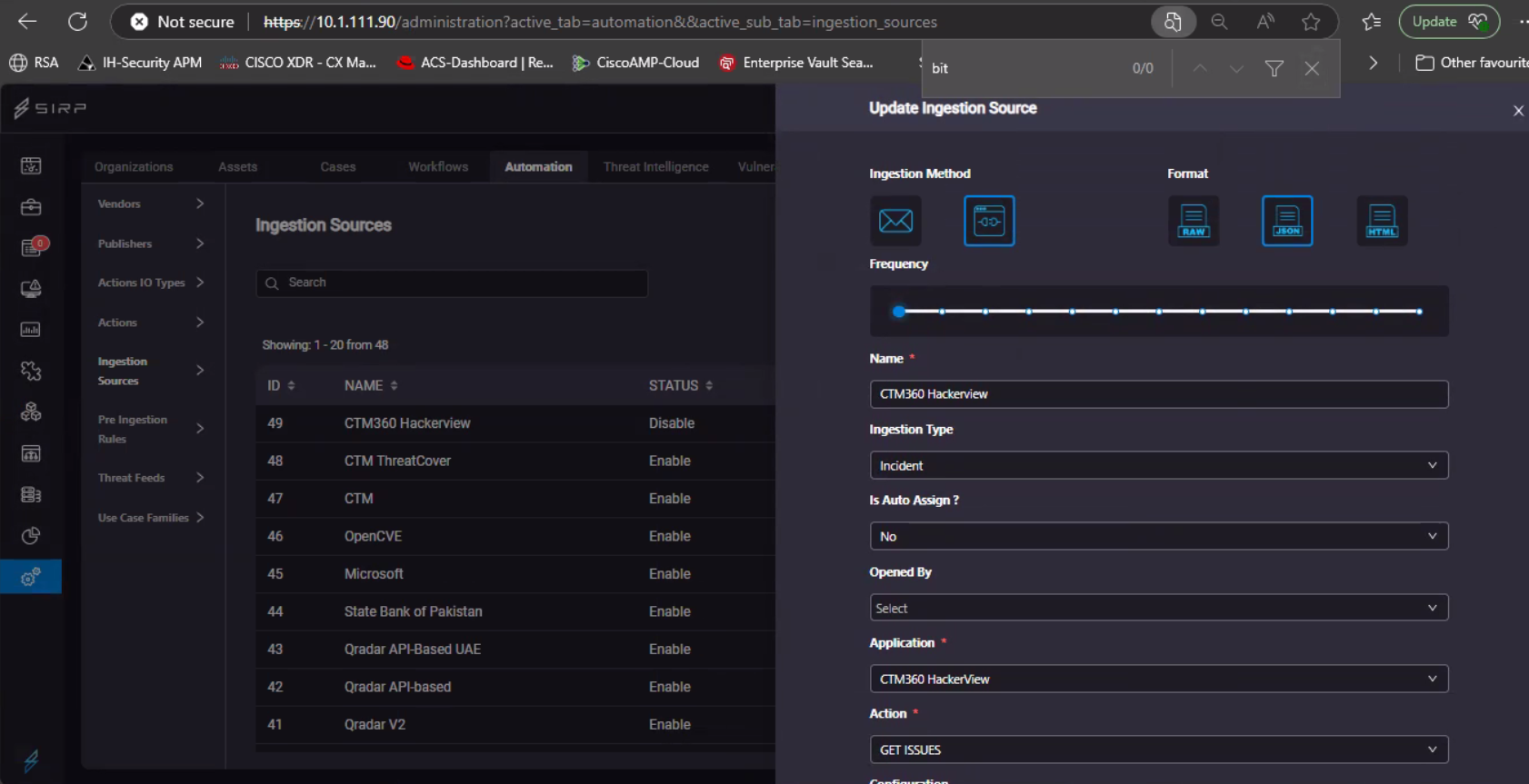Open the Opened By select dropdown

coord(1158,608)
